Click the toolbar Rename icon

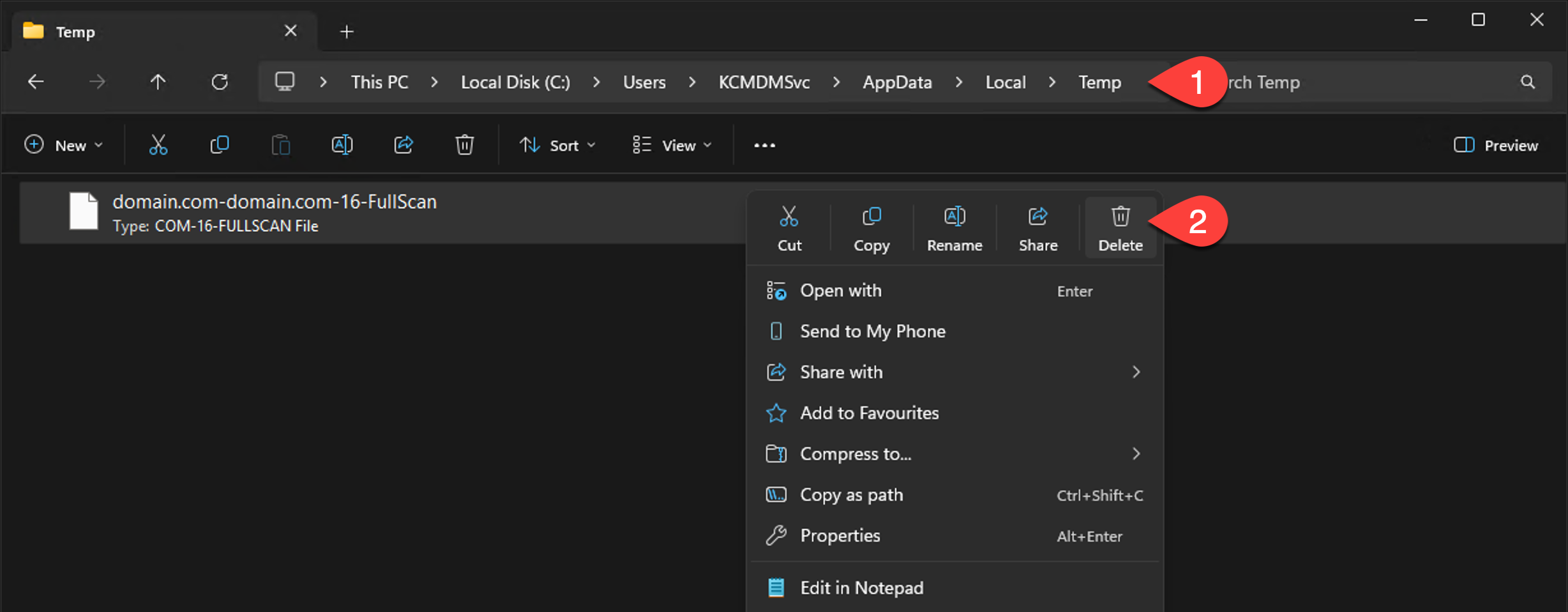click(x=342, y=145)
